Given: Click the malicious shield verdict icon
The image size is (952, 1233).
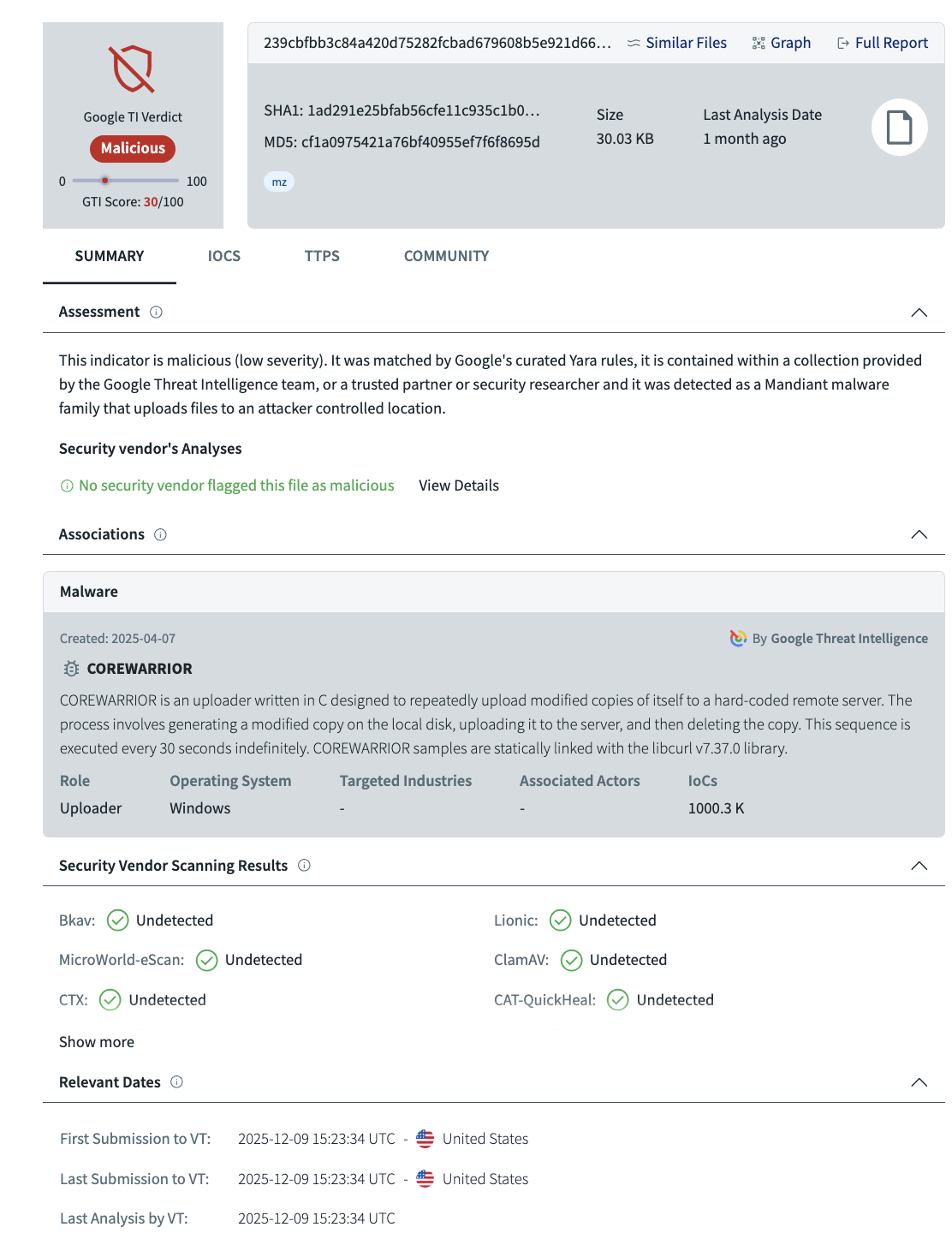Looking at the screenshot, I should [x=132, y=69].
